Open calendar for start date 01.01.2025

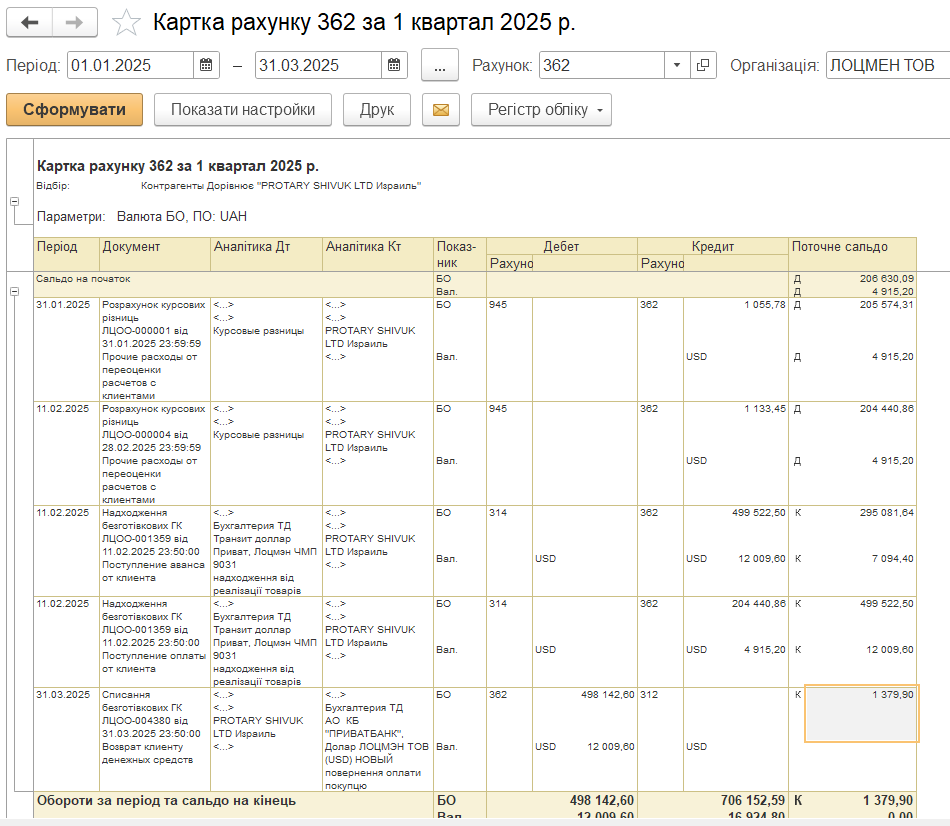tap(206, 65)
